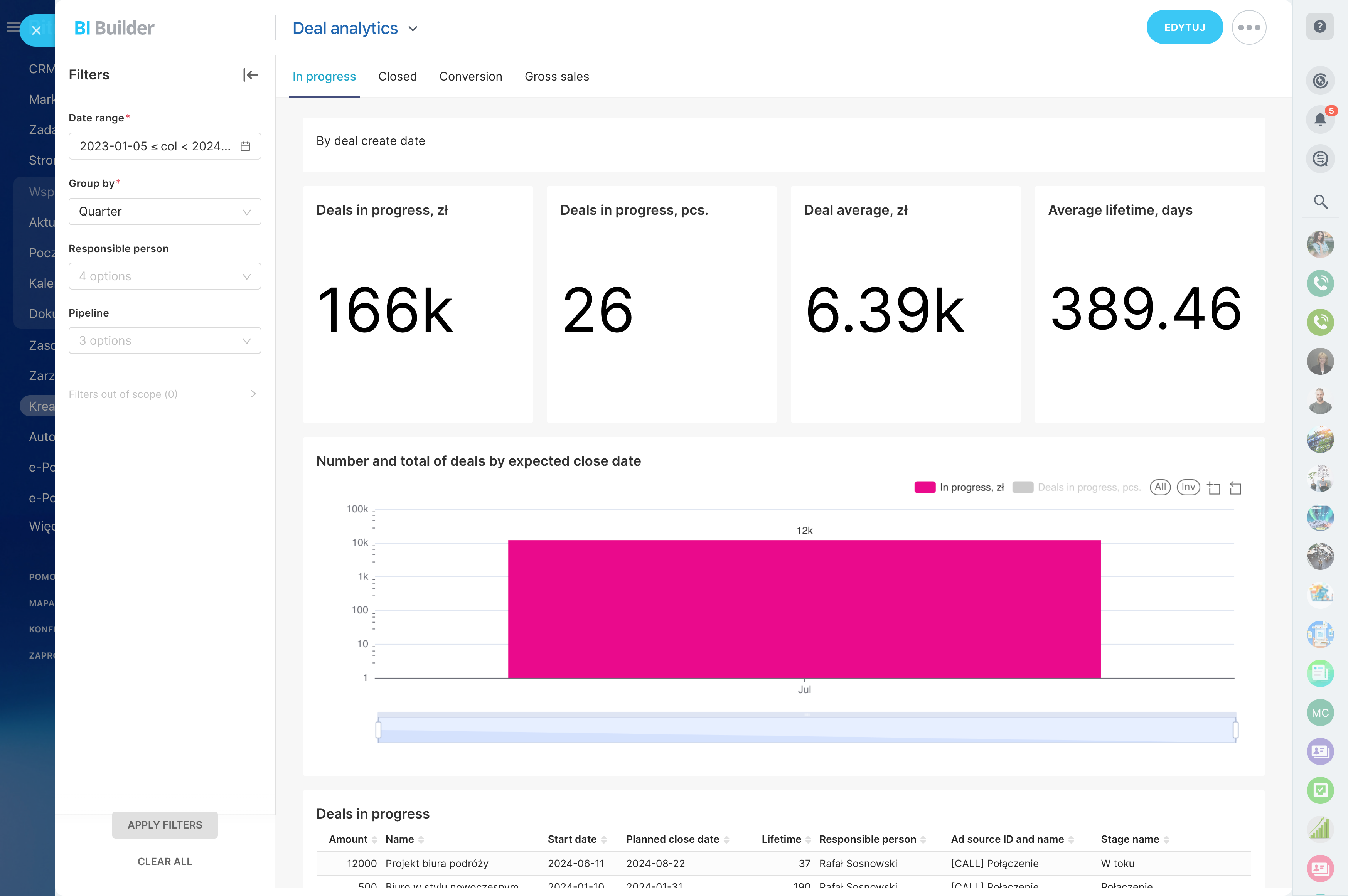1348x896 pixels.
Task: Open the Group by Quarter dropdown
Action: pyautogui.click(x=165, y=211)
